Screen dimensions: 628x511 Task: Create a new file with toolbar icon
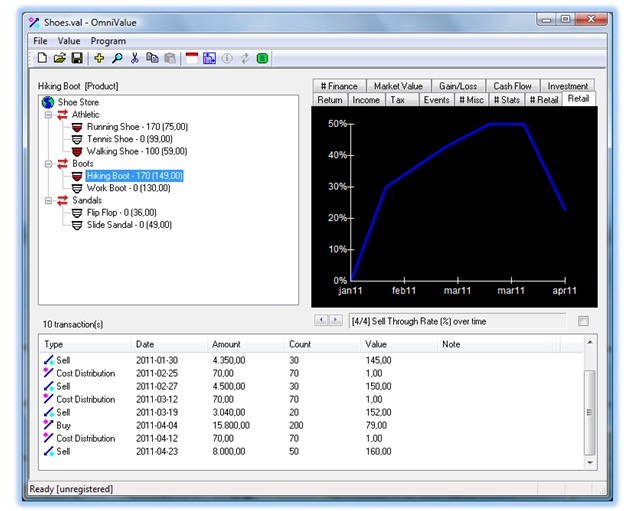click(42, 58)
